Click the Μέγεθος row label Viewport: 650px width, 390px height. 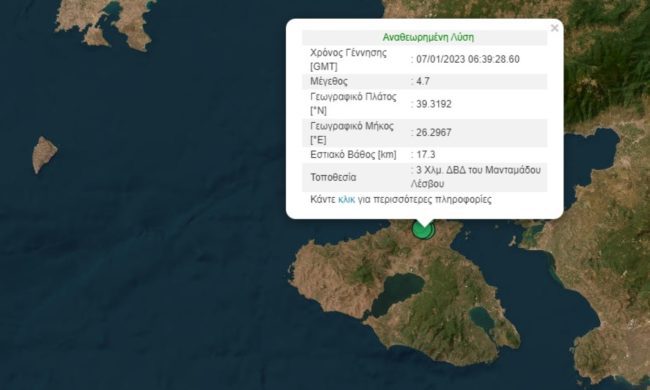click(x=329, y=81)
